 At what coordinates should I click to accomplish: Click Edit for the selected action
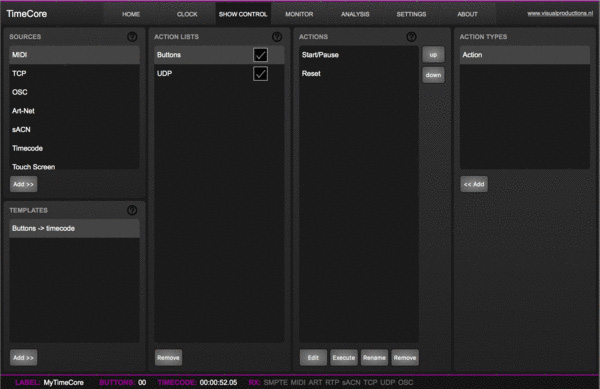coord(313,358)
